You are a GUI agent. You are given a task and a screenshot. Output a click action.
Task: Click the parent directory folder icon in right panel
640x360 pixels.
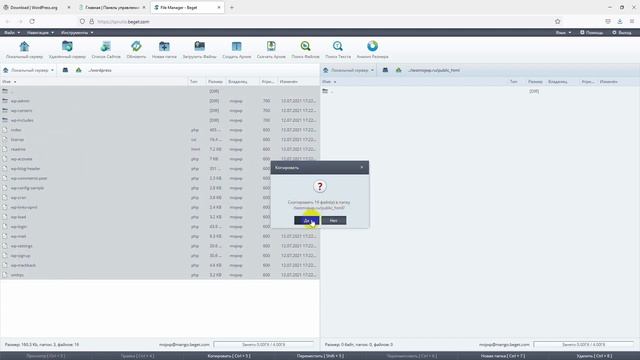(x=325, y=91)
